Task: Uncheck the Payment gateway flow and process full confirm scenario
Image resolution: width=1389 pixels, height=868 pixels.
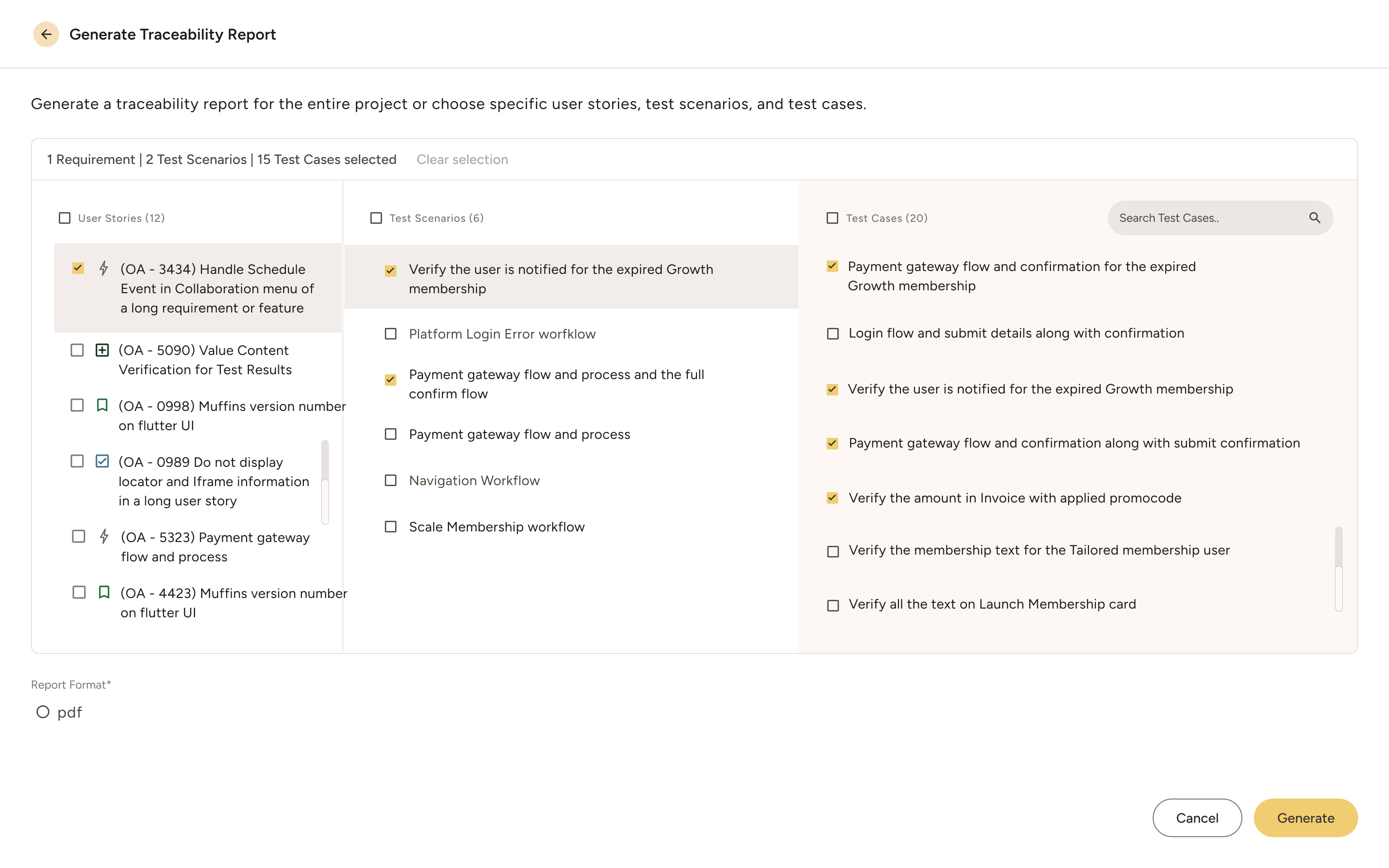Action: pos(391,380)
